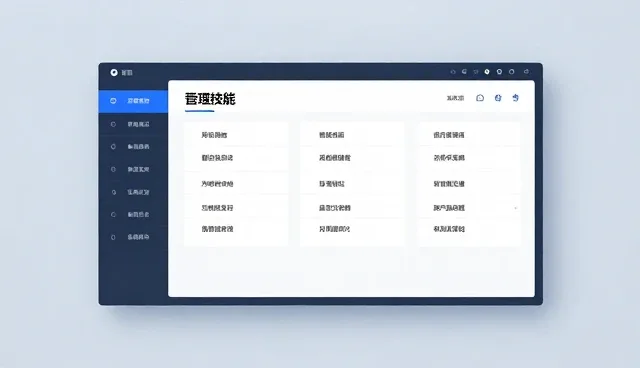Screen dimensions: 640x368
Task: Click the solid white circle icon in top bar
Action: pyautogui.click(x=487, y=72)
